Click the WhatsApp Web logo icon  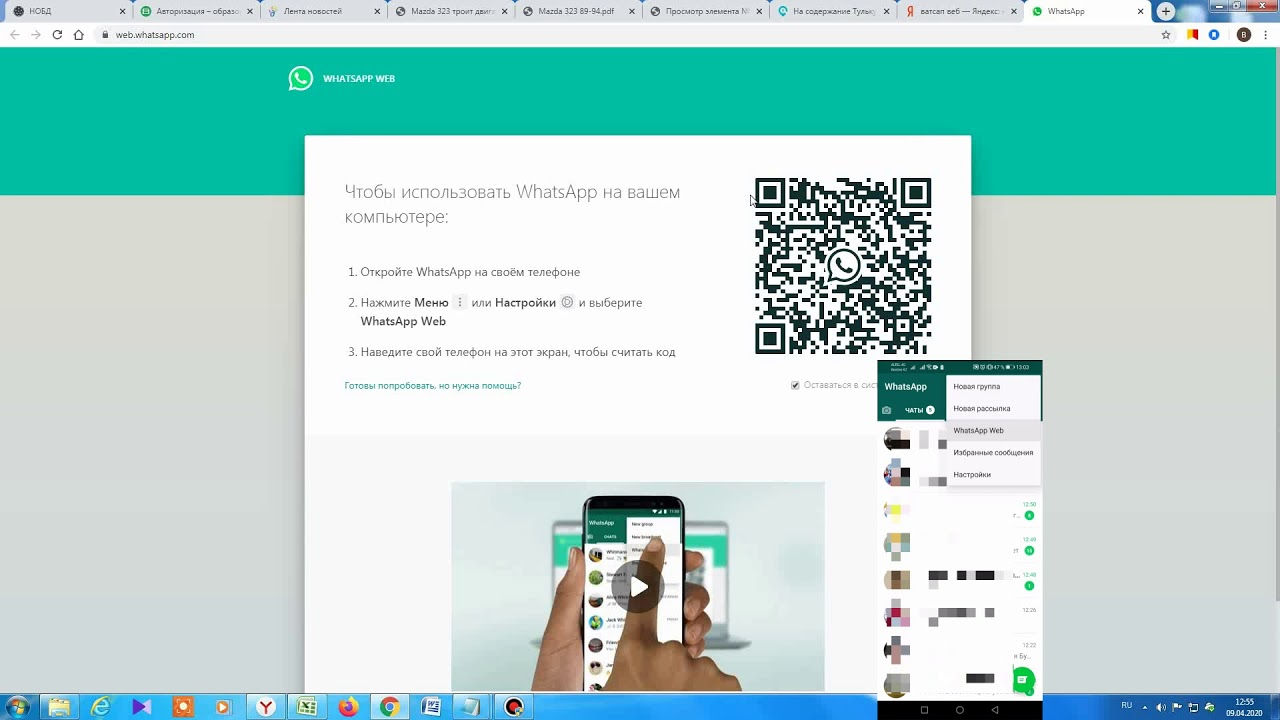[301, 78]
